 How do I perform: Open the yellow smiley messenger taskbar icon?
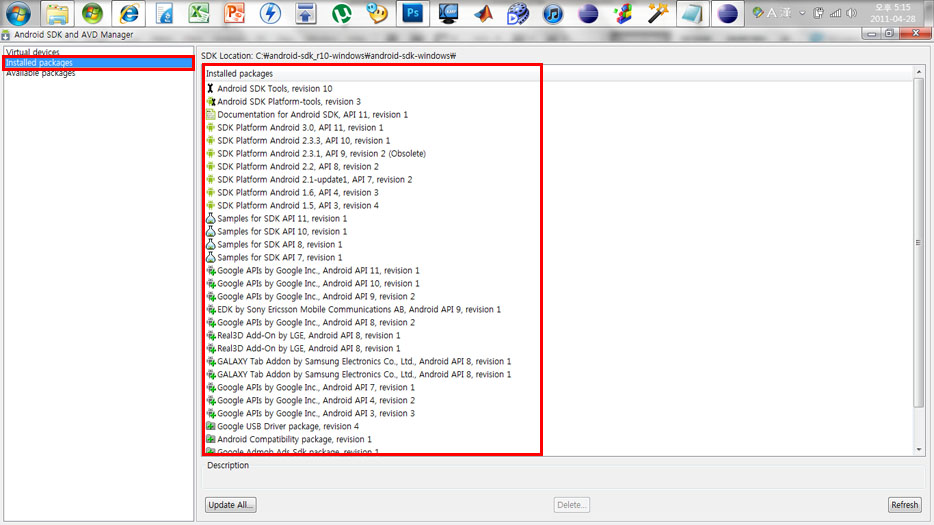pos(377,13)
